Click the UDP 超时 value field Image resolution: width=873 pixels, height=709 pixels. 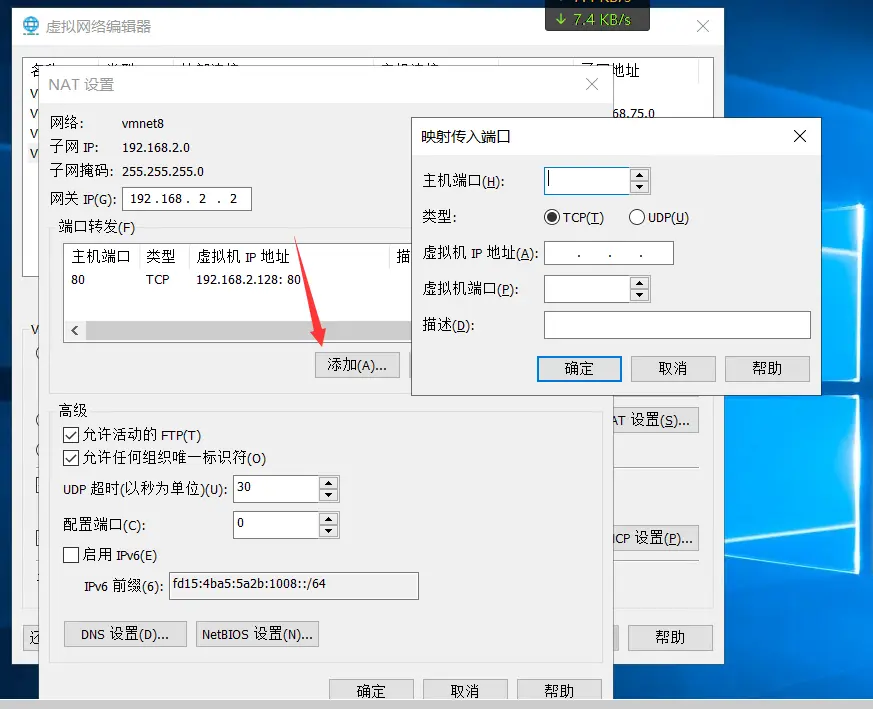(276, 489)
